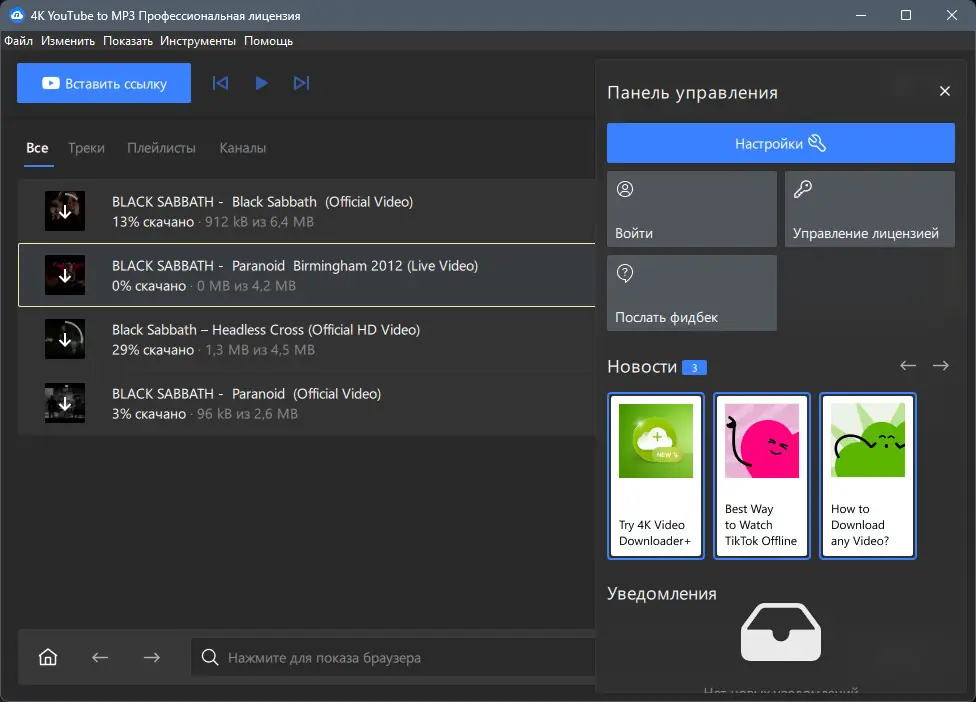Click download thumbnail of Paranoid Official Video

coord(65,403)
